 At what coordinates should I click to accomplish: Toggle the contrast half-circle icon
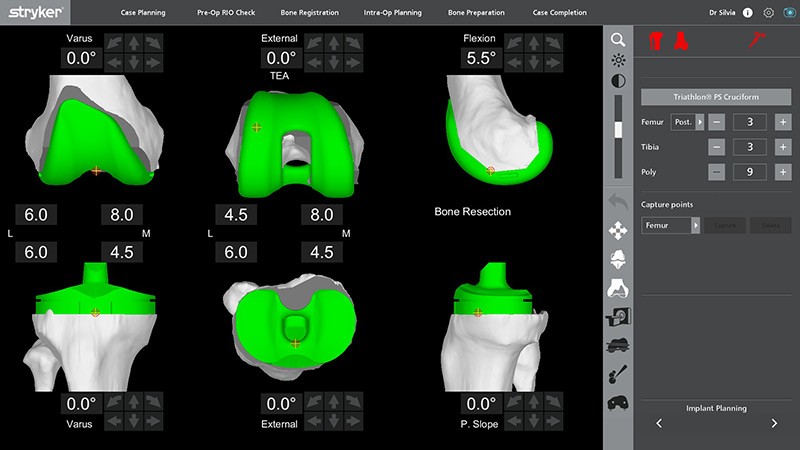coord(618,82)
